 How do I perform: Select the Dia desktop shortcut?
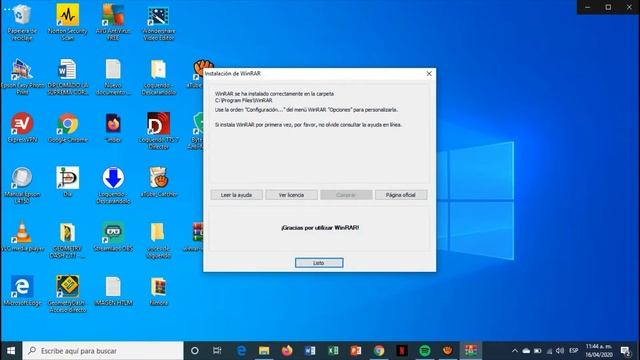point(68,182)
